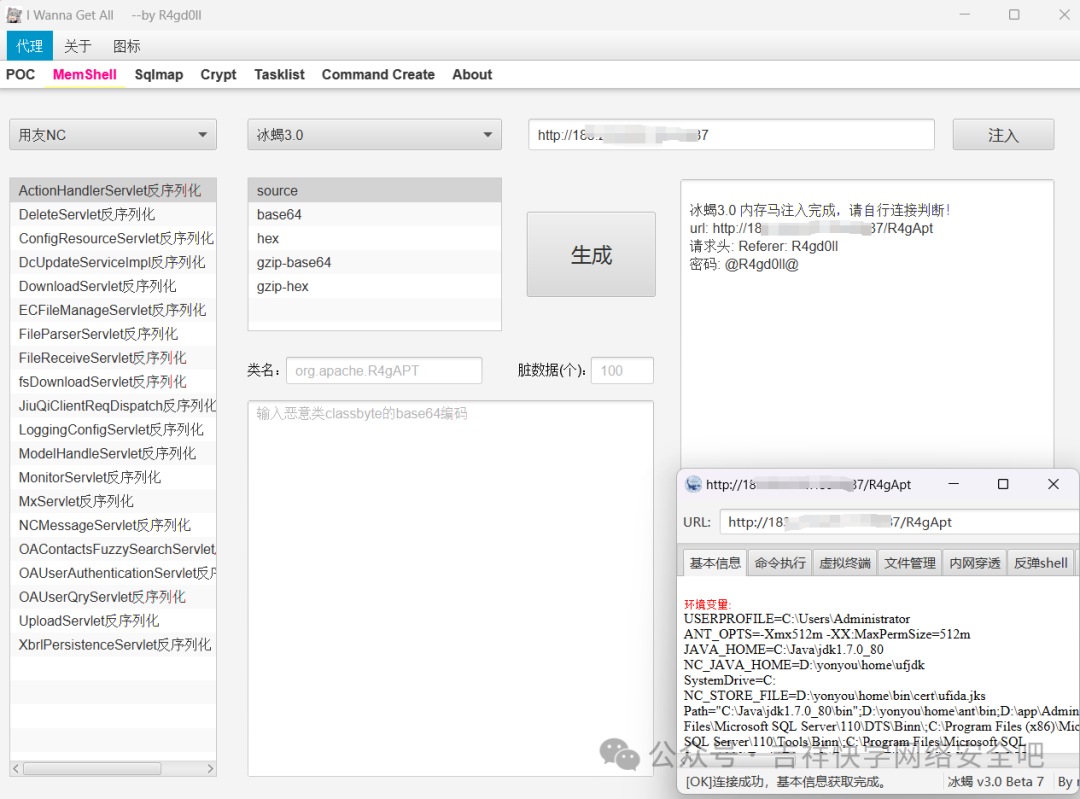Maximize the I Wanna Get All window
Viewport: 1080px width, 799px height.
click(x=1014, y=14)
